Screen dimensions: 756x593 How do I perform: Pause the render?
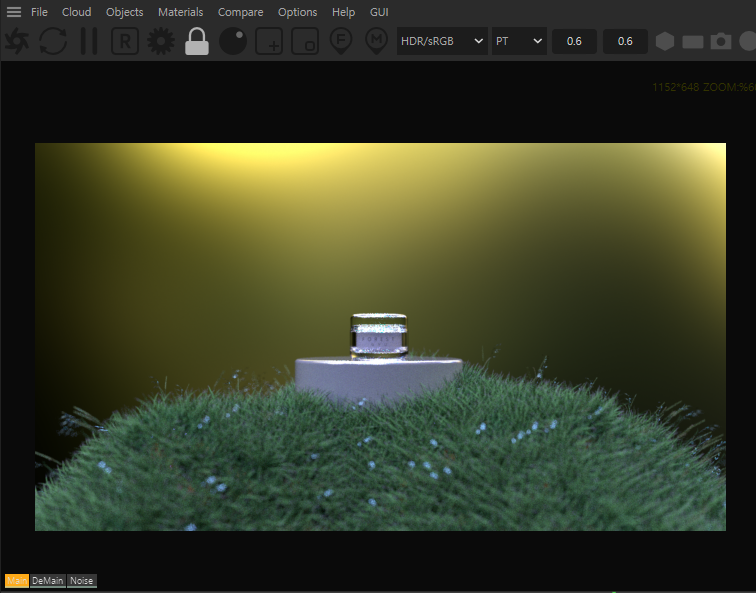(89, 41)
